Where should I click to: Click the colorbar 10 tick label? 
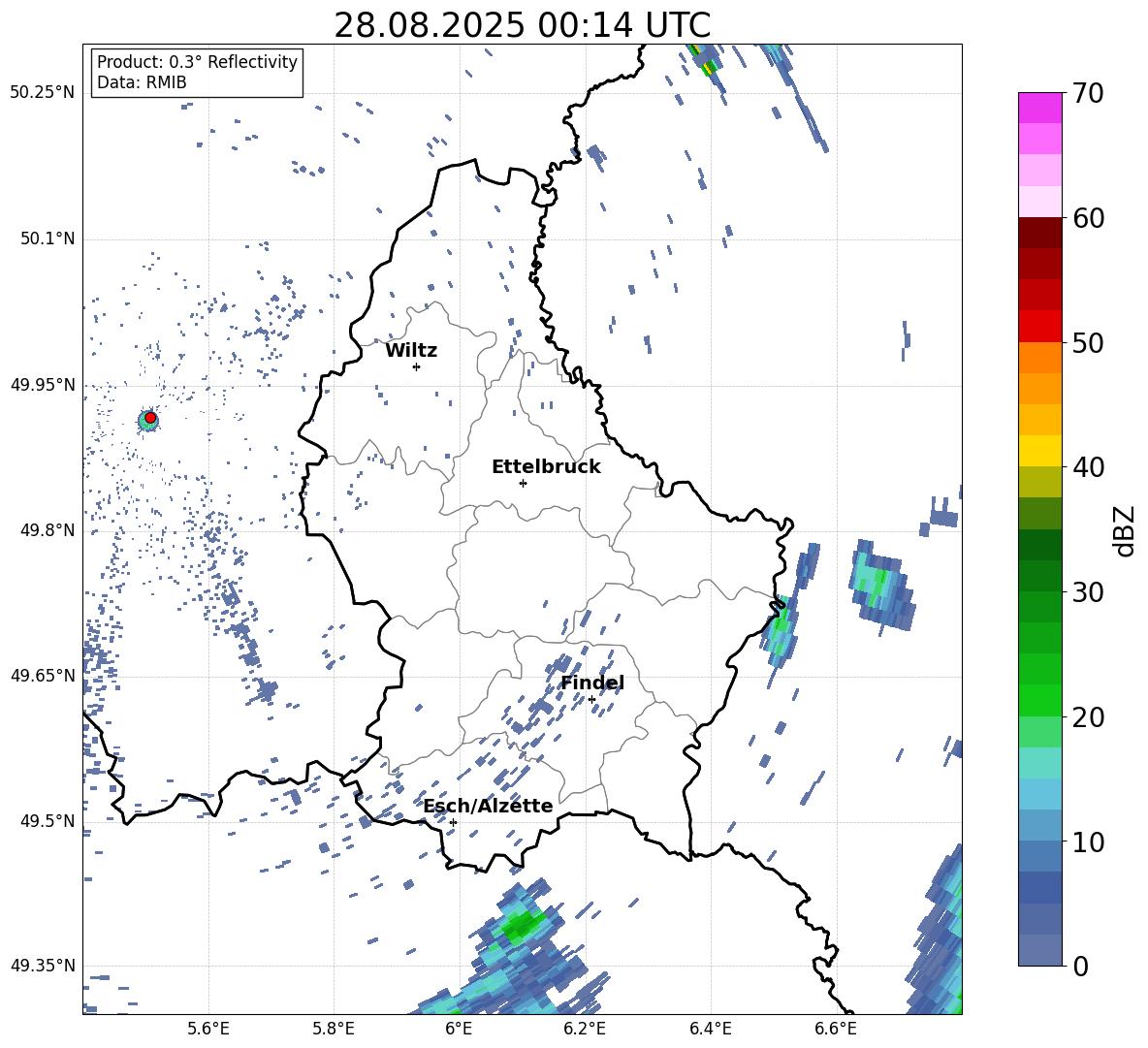coord(1089,842)
